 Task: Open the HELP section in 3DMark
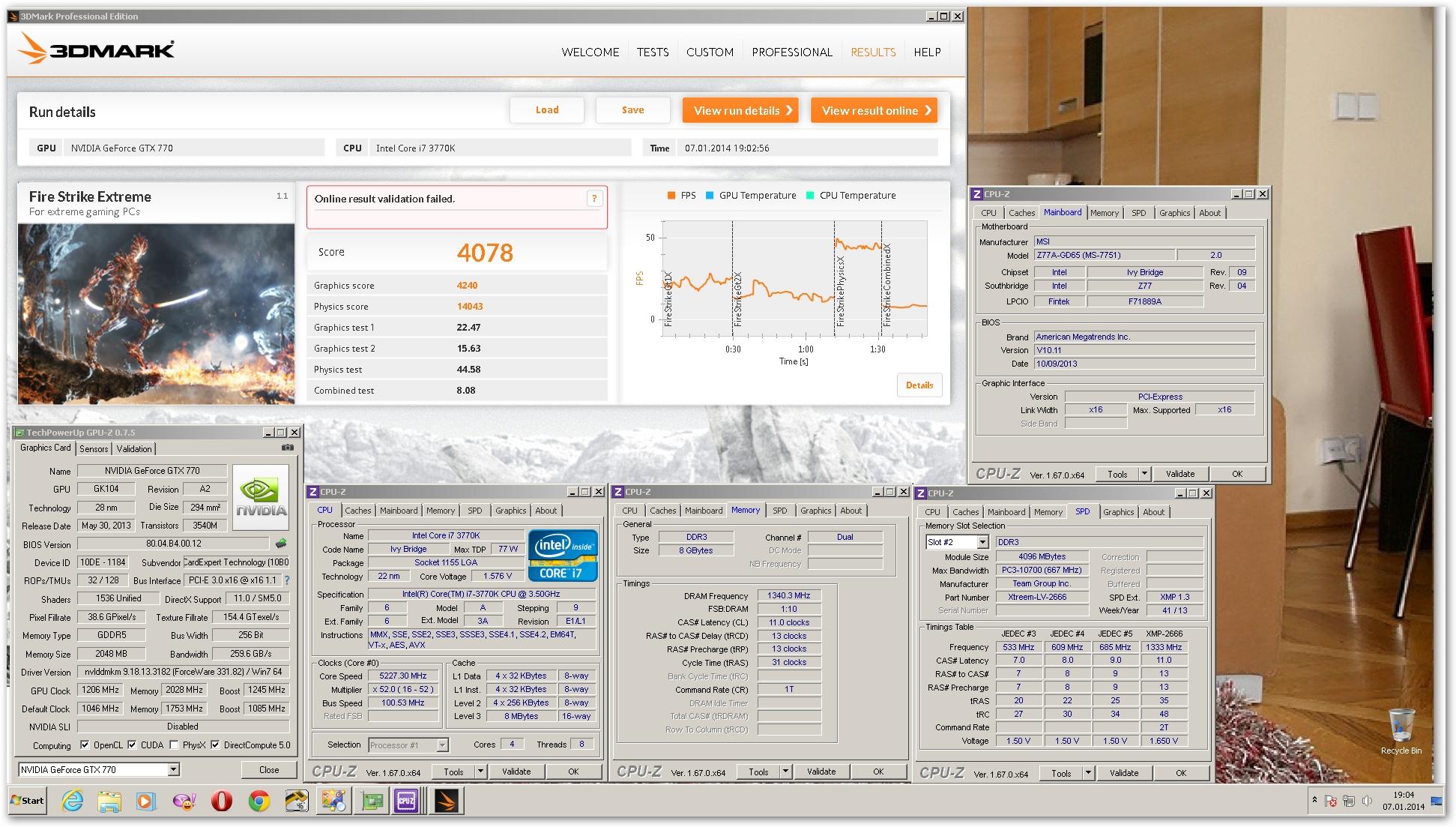(927, 52)
